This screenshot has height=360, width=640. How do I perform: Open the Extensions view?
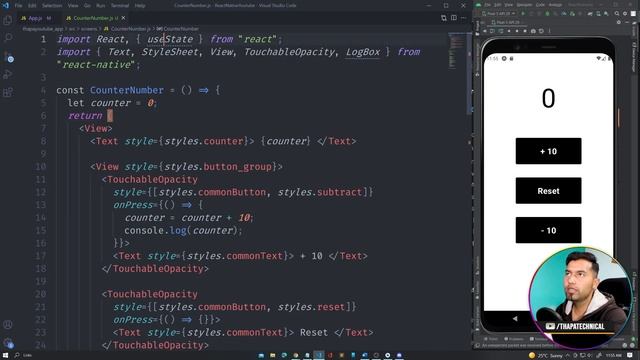[8, 92]
